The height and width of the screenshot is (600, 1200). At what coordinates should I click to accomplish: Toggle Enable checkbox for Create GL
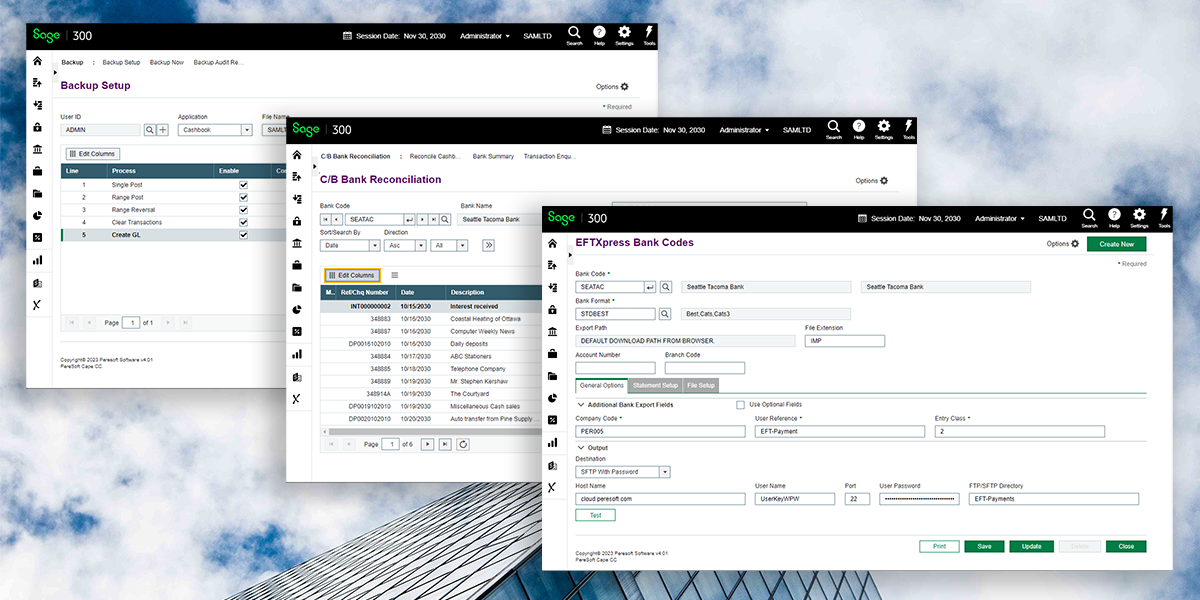[243, 235]
